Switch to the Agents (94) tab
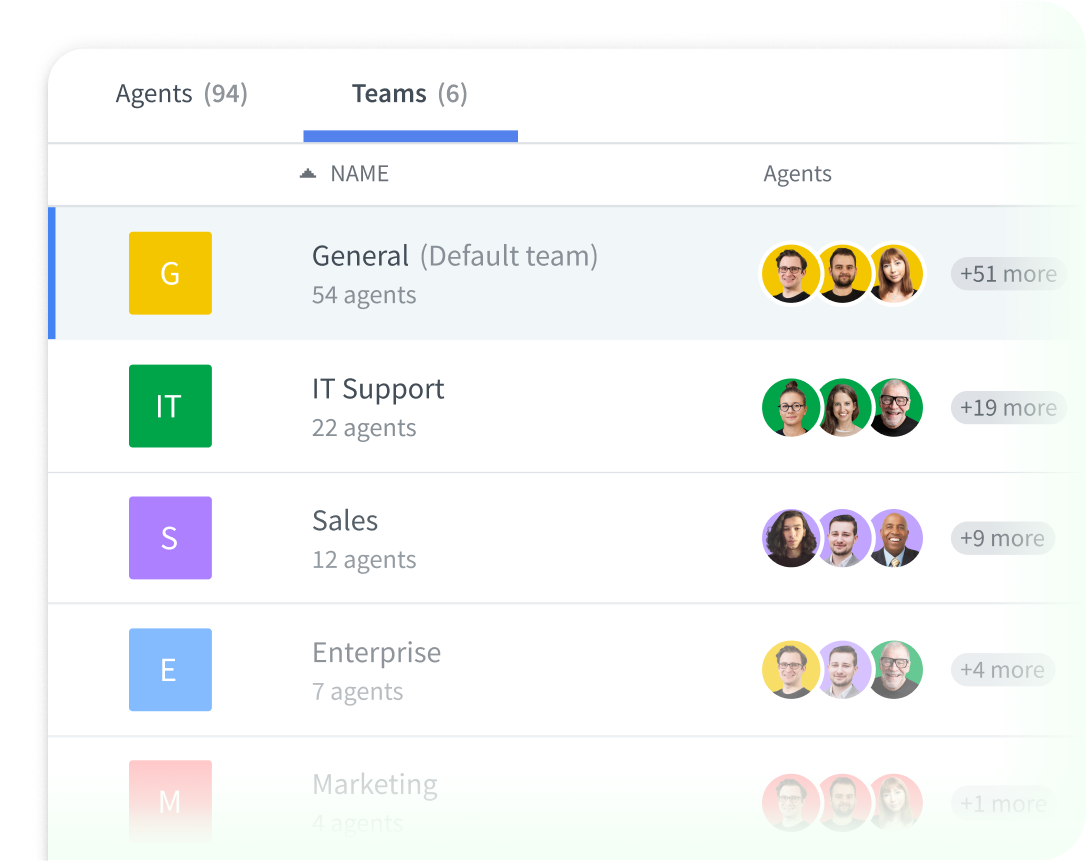The height and width of the screenshot is (861, 1086). coord(181,93)
